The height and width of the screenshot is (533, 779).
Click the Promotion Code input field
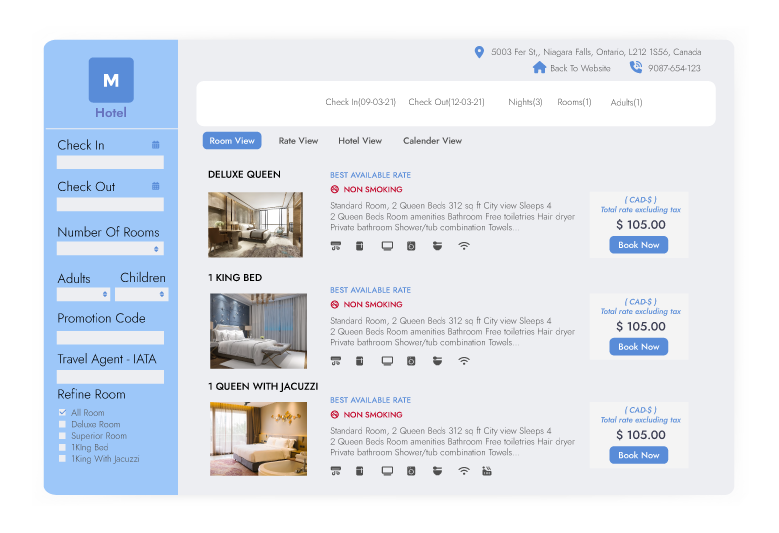point(110,338)
